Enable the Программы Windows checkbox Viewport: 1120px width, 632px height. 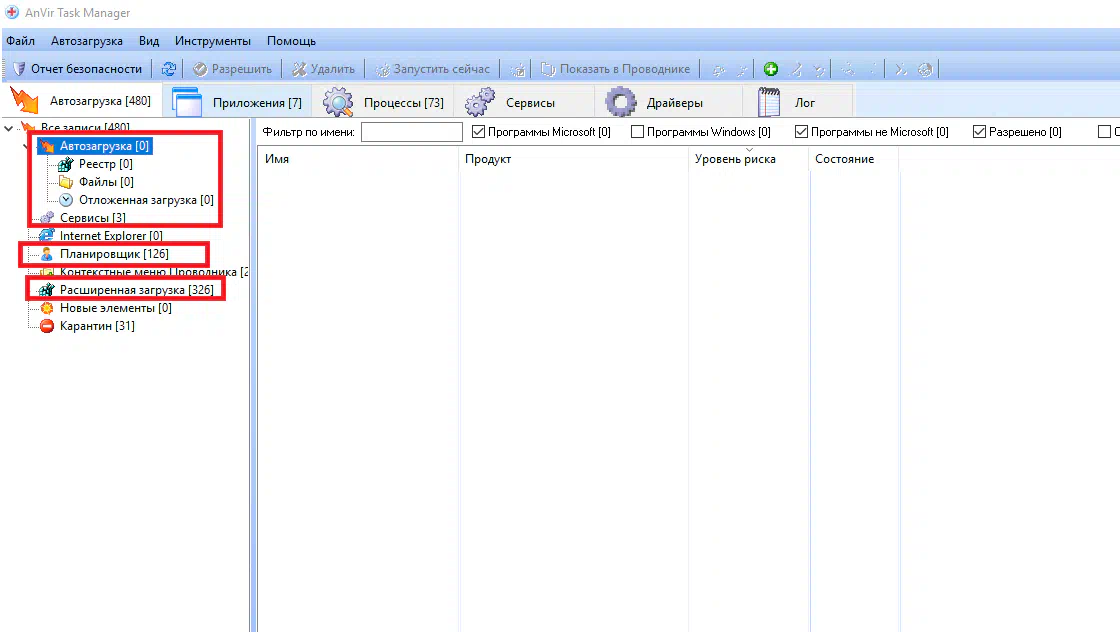[x=638, y=132]
